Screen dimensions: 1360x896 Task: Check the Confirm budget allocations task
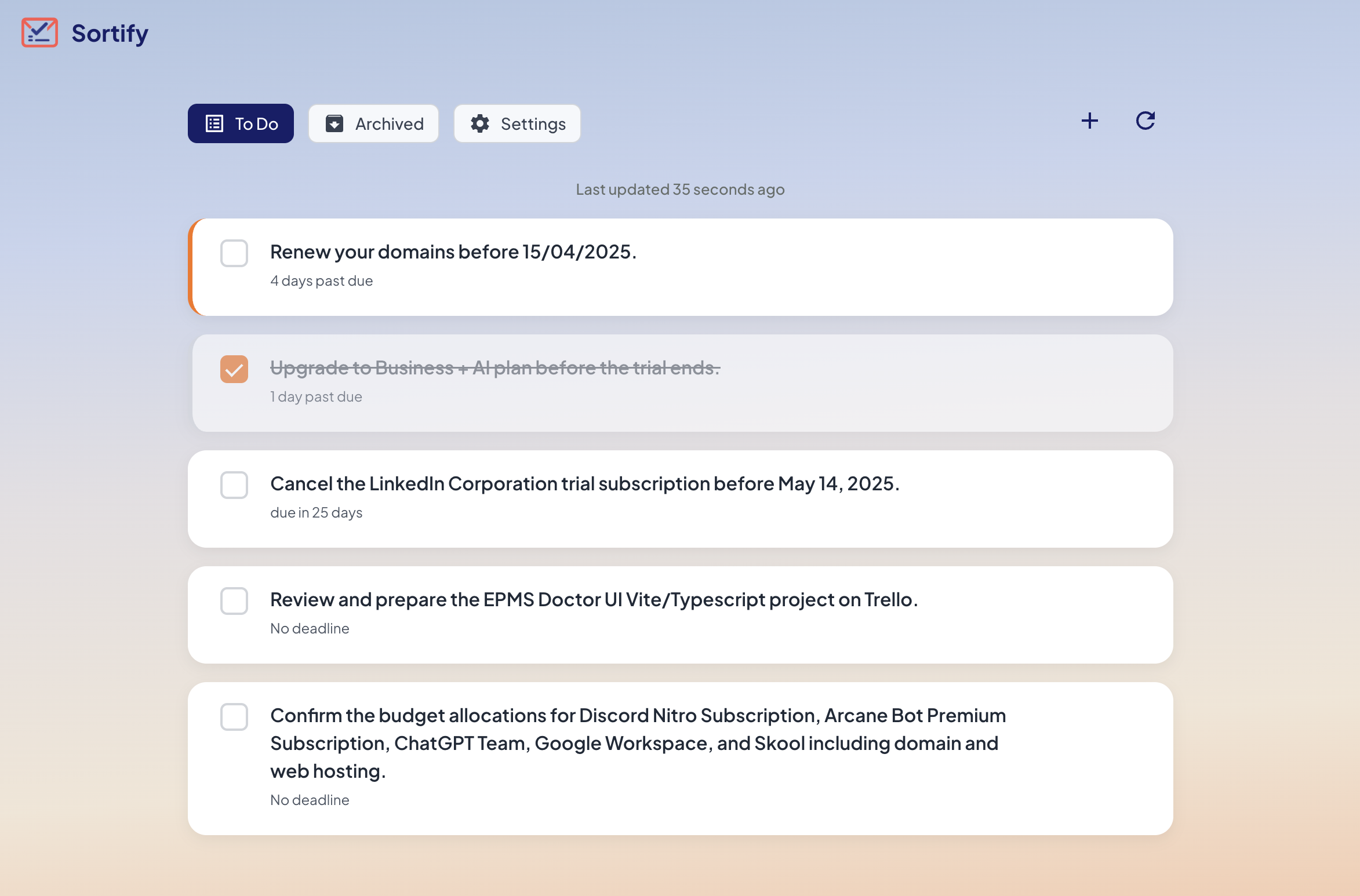(234, 717)
